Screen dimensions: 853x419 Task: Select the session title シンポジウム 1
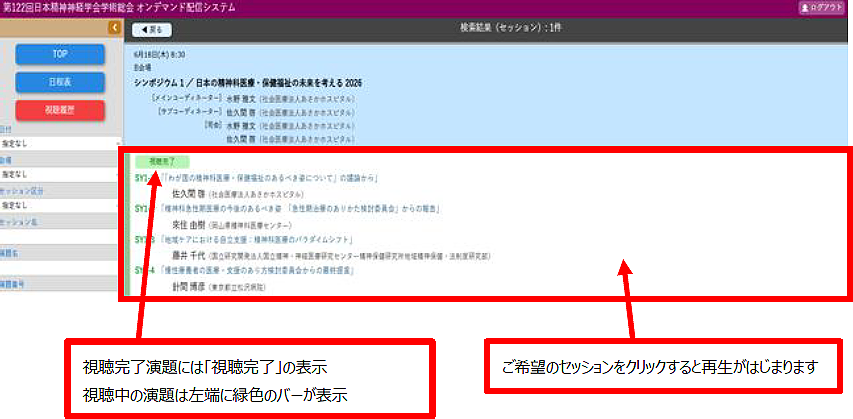pyautogui.click(x=248, y=83)
